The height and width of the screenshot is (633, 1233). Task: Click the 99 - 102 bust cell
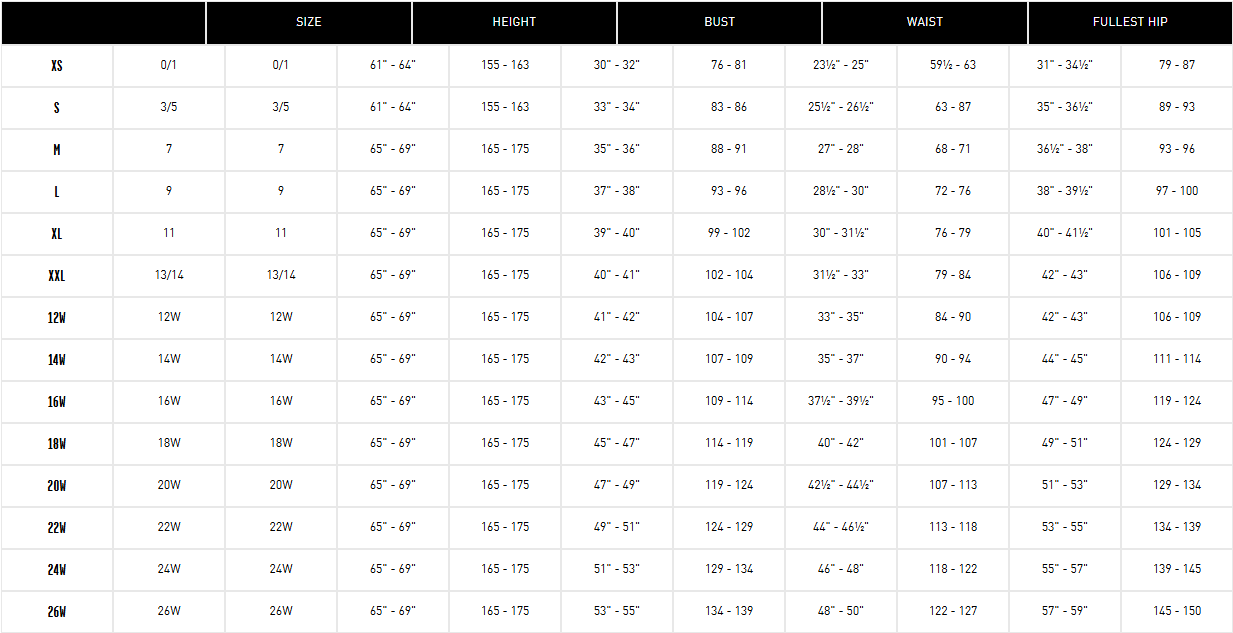[729, 233]
